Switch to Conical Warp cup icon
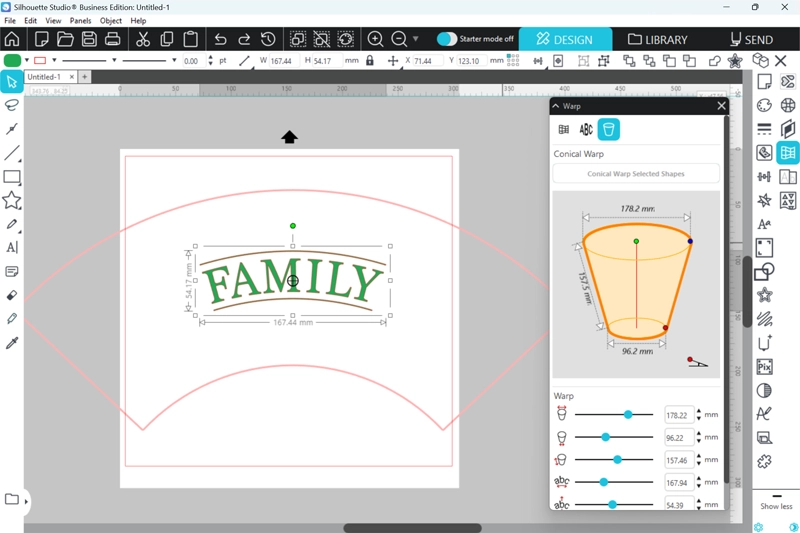The height and width of the screenshot is (533, 800). point(608,129)
